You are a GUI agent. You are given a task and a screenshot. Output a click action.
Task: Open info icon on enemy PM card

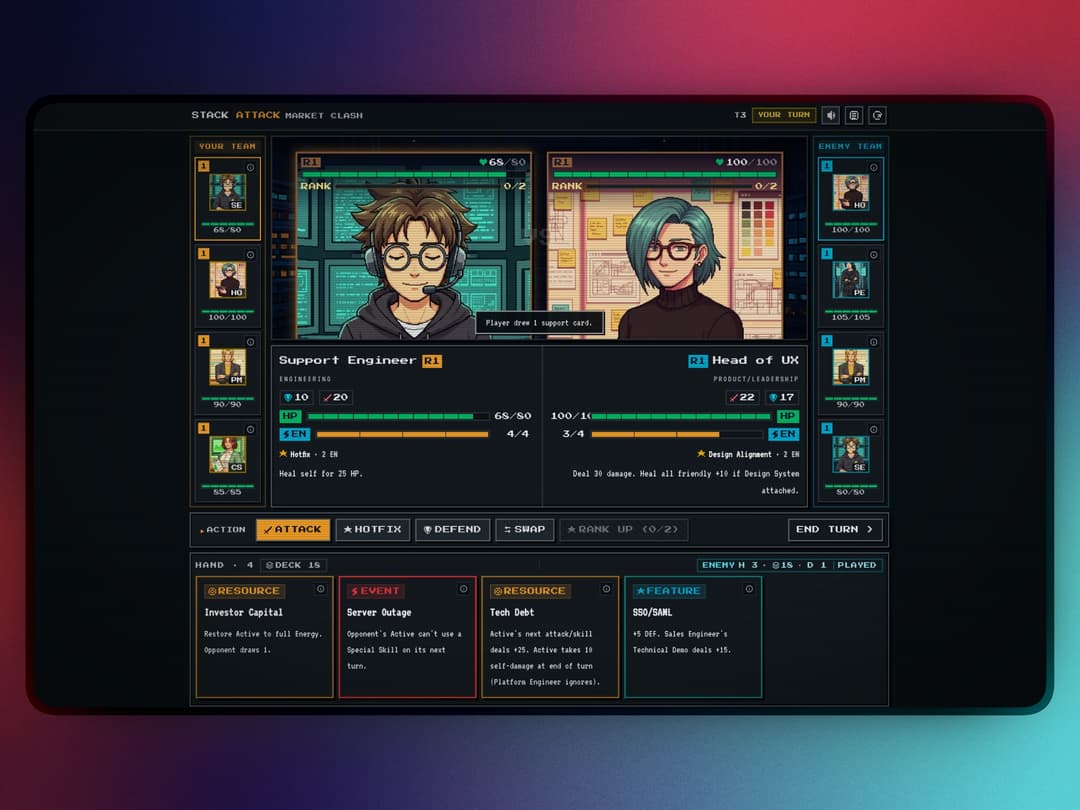[x=873, y=342]
